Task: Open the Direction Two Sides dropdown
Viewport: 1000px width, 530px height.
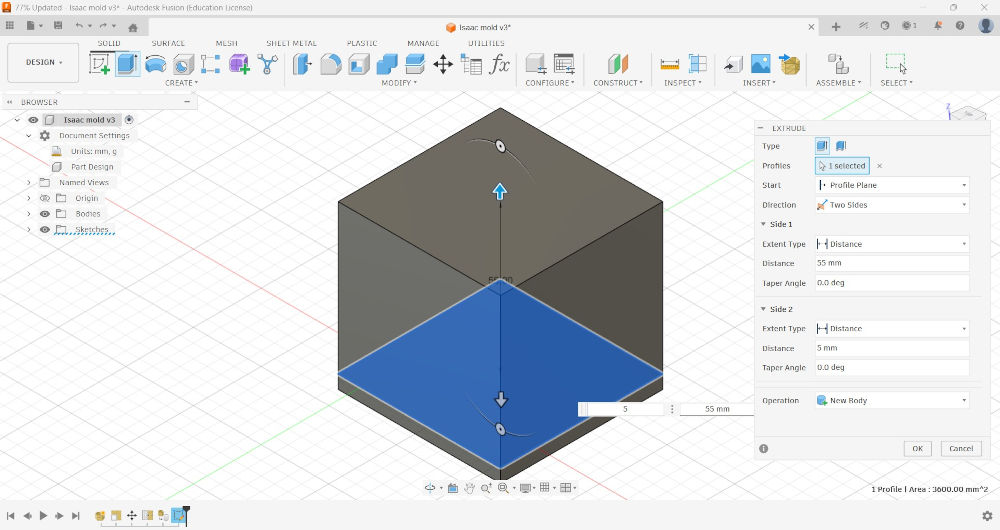Action: (892, 205)
